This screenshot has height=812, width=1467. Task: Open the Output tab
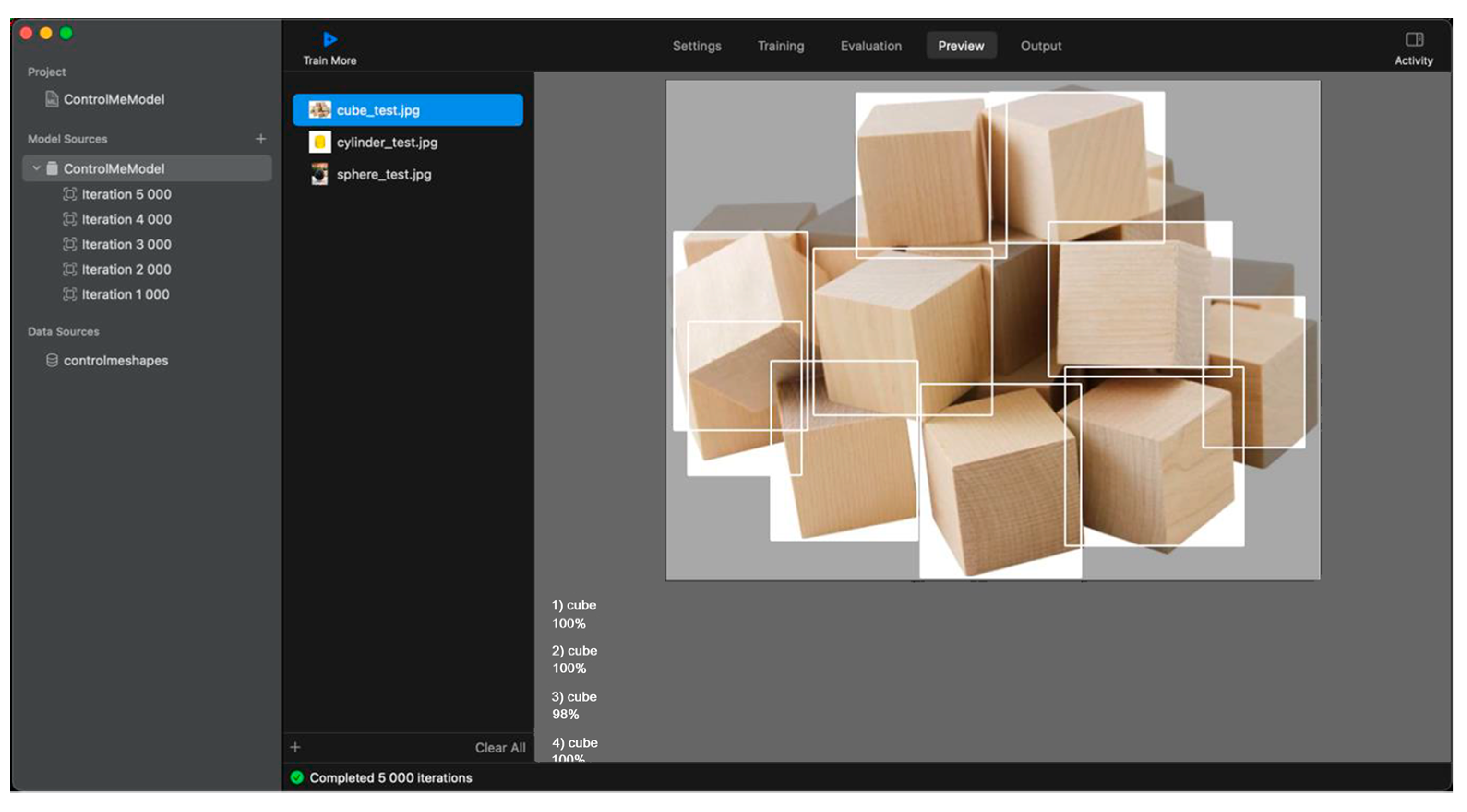click(1041, 46)
